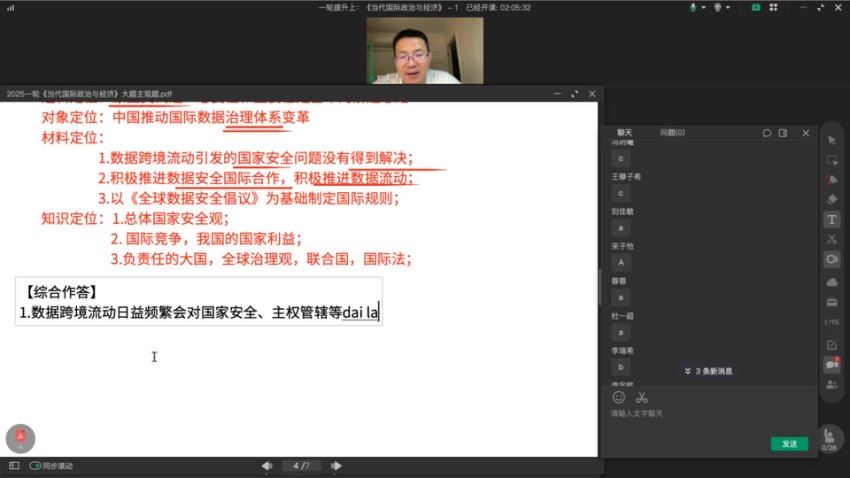Open the participants list icon
The image size is (850, 478).
tap(832, 384)
